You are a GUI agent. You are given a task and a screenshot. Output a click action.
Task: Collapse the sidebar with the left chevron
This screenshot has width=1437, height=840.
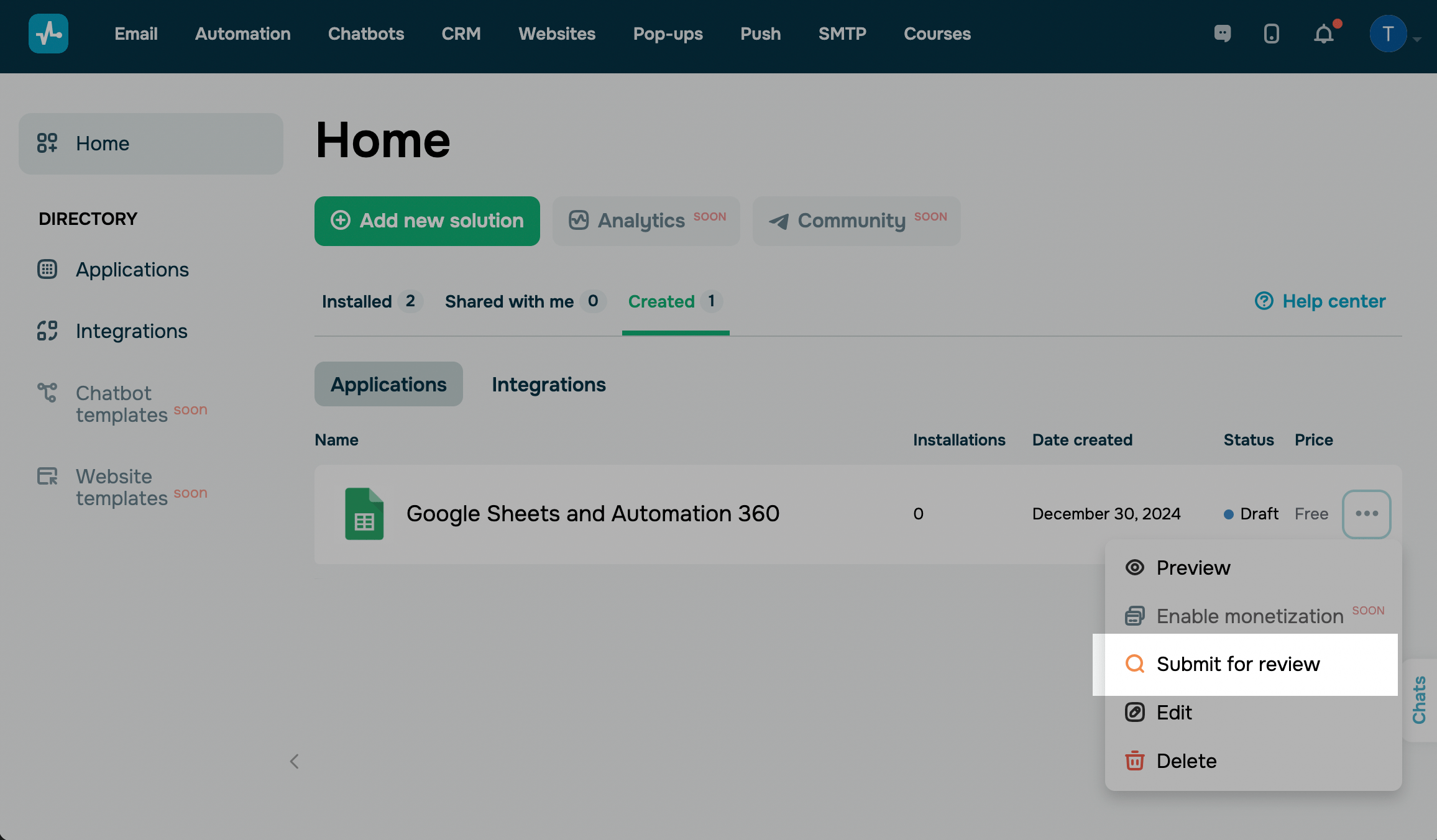click(295, 761)
